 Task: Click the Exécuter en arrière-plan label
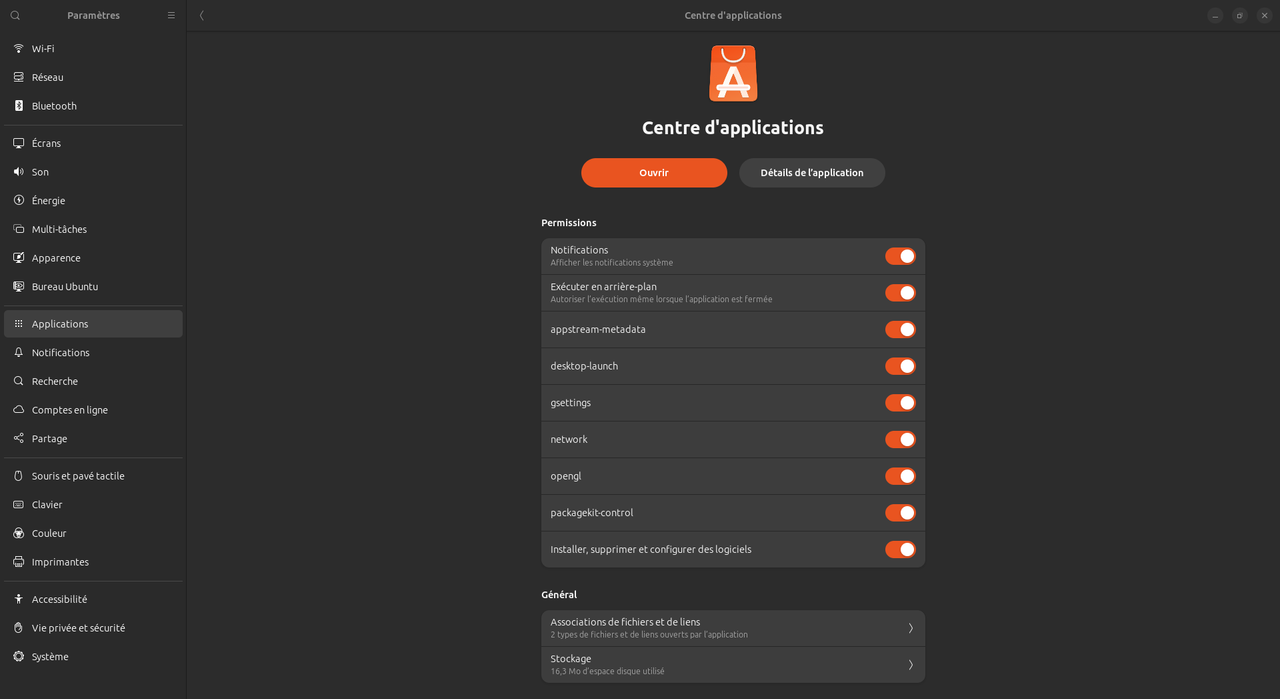tap(604, 287)
